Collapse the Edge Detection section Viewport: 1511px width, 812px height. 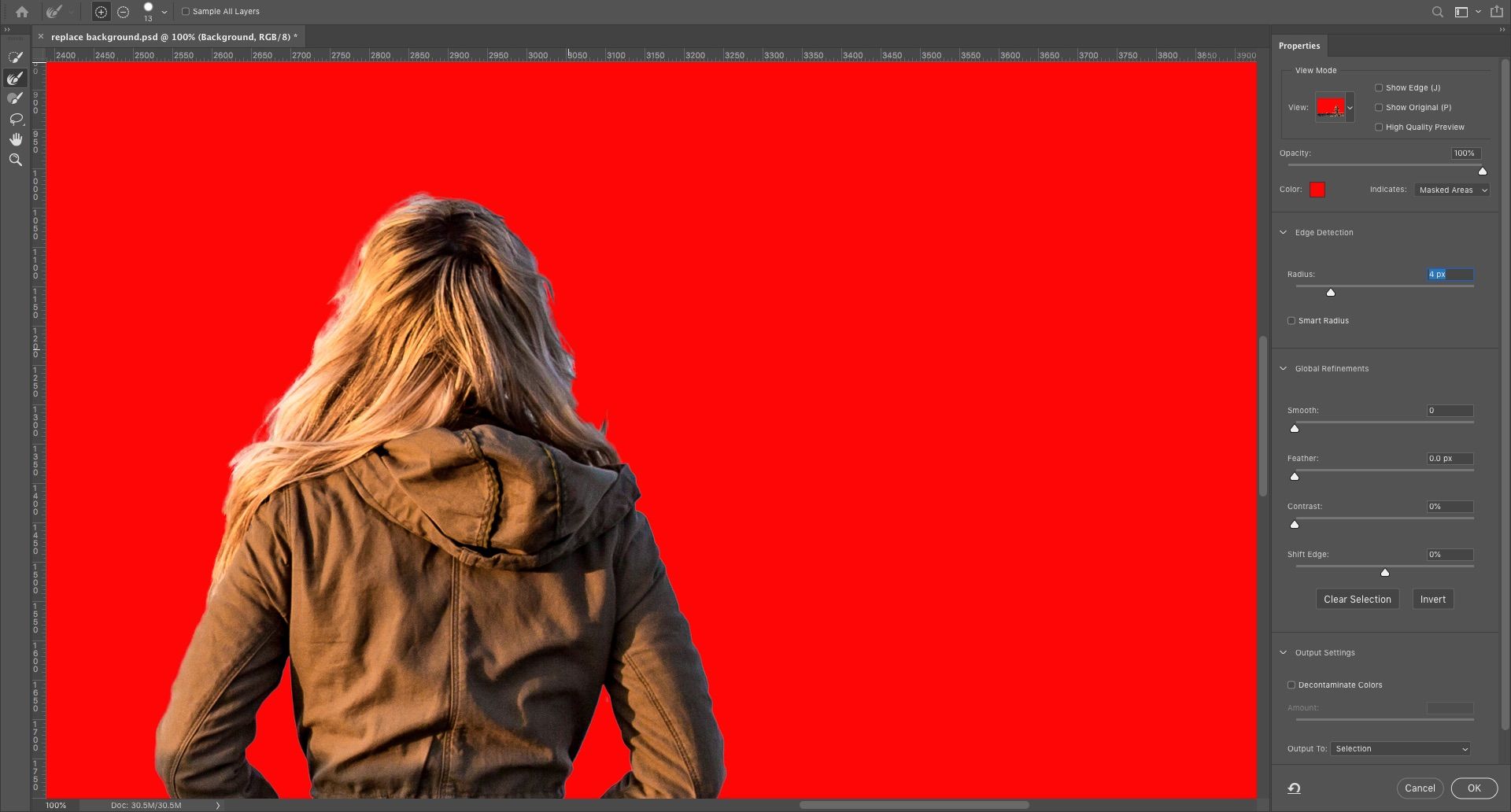pyautogui.click(x=1284, y=233)
